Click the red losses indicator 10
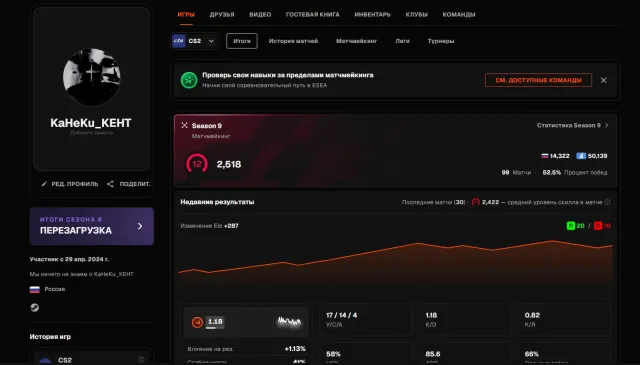The height and width of the screenshot is (365, 640). click(x=602, y=226)
